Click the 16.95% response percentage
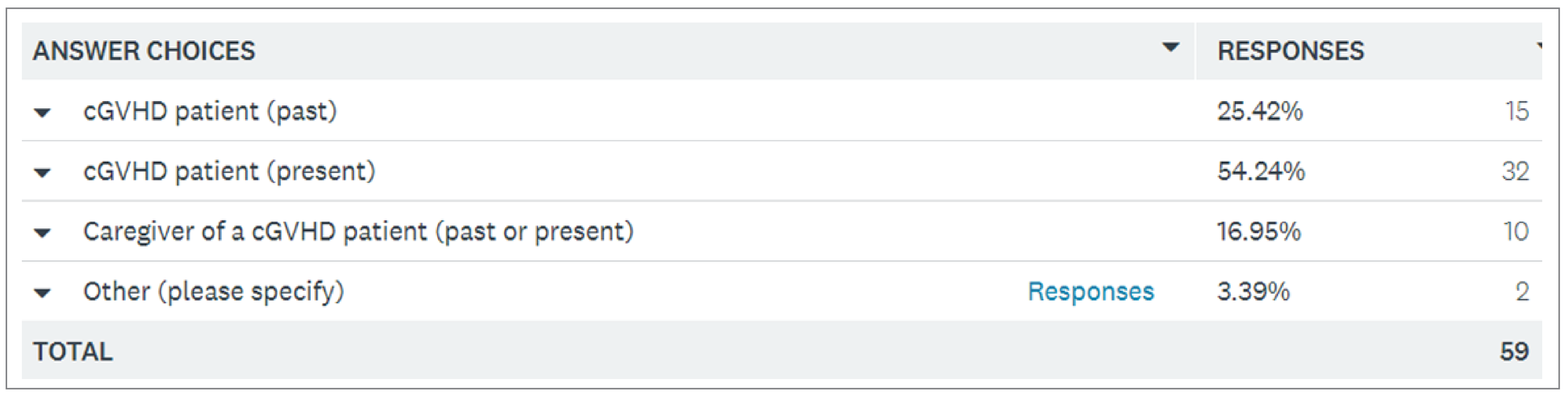This screenshot has height=398, width=1568. pos(1259,232)
